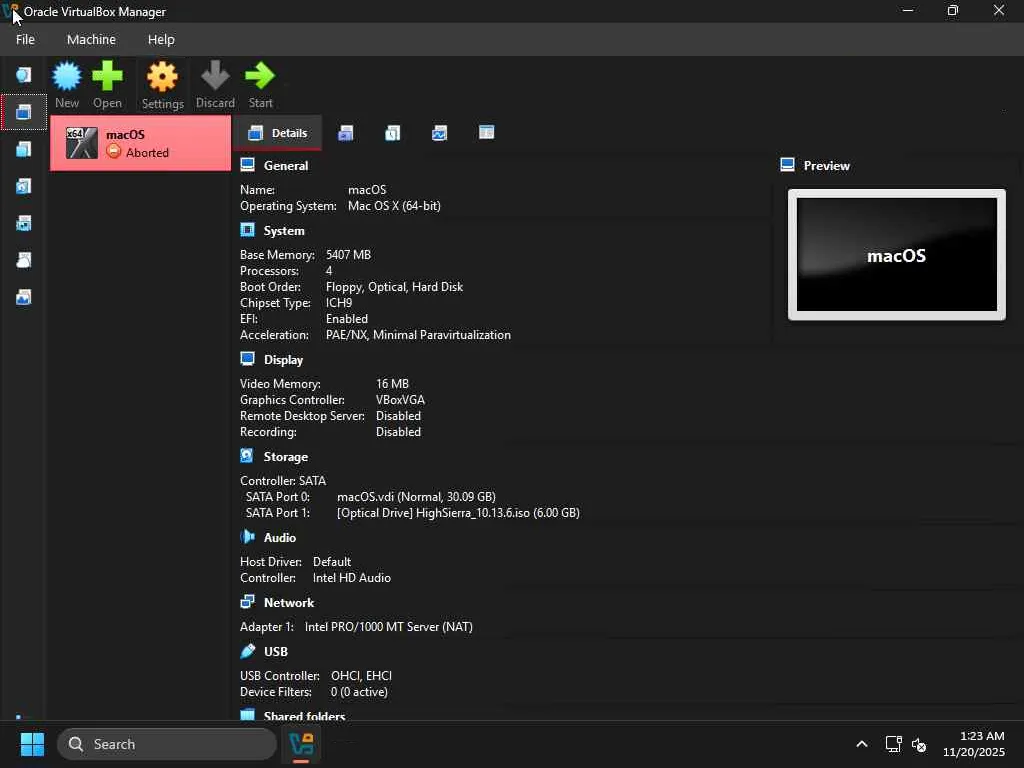Screen dimensions: 1024x768
Task: Switch to the Snapshots tab icon
Action: [345, 133]
